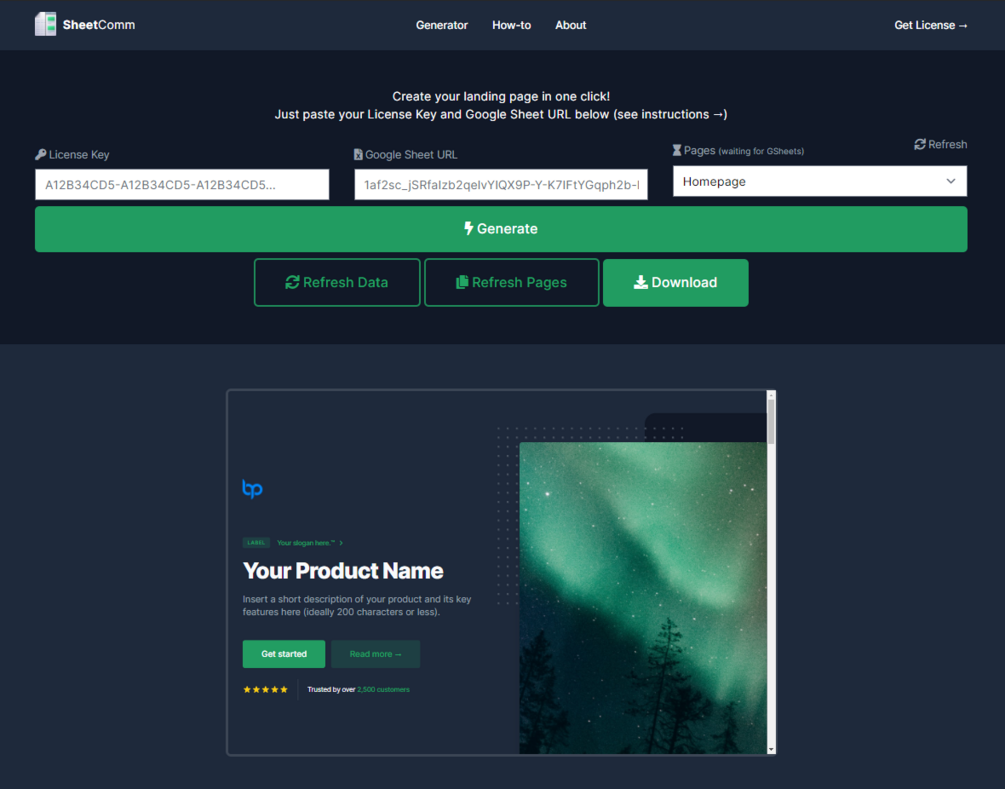Follow the Get License link
Image resolution: width=1005 pixels, height=789 pixels.
click(x=931, y=25)
